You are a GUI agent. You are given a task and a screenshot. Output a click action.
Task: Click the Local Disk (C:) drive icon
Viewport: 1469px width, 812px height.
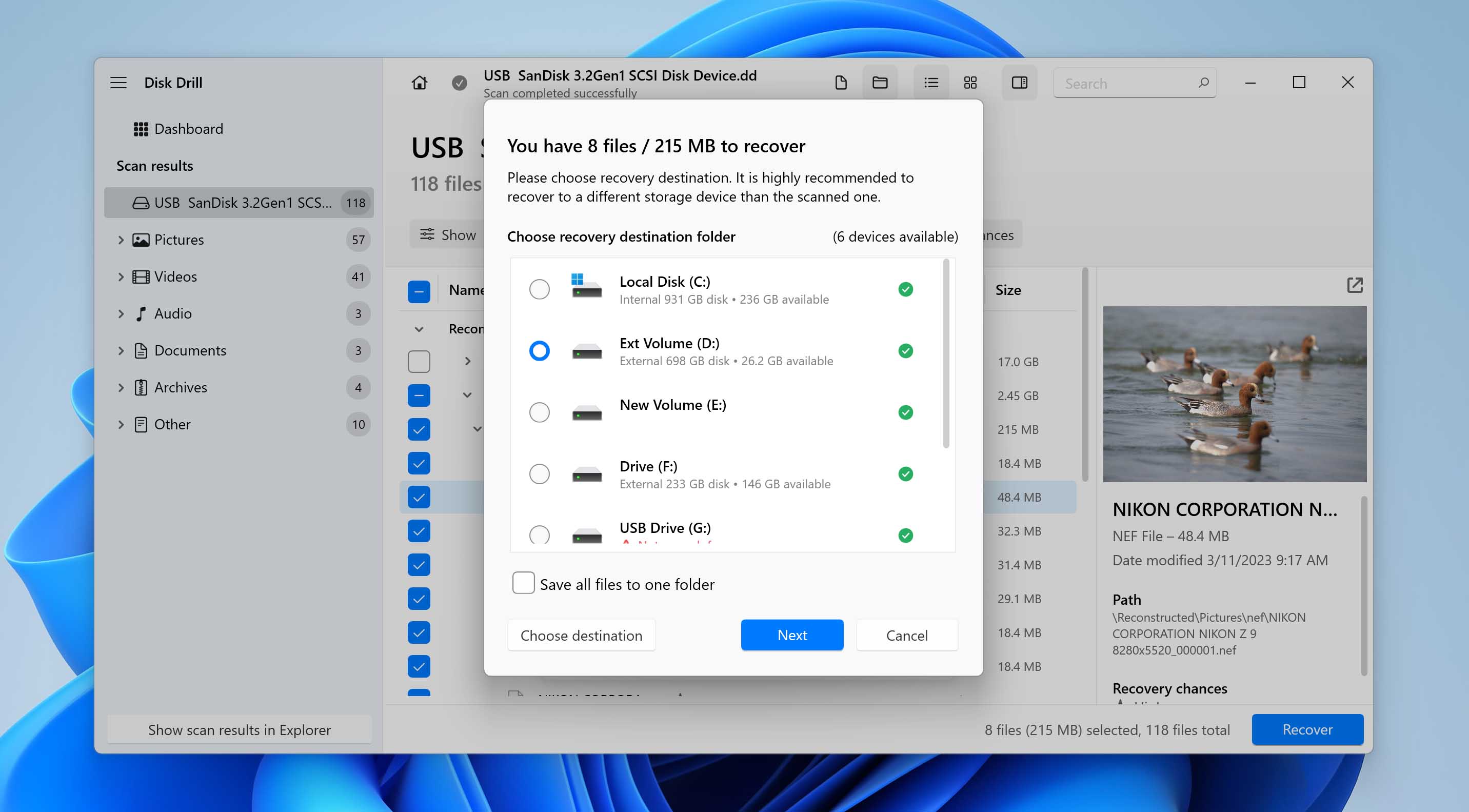[x=586, y=286]
